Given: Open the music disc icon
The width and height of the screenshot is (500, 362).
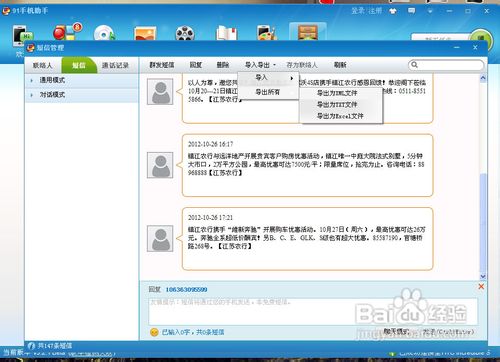Looking at the screenshot, I should pyautogui.click(x=104, y=33).
